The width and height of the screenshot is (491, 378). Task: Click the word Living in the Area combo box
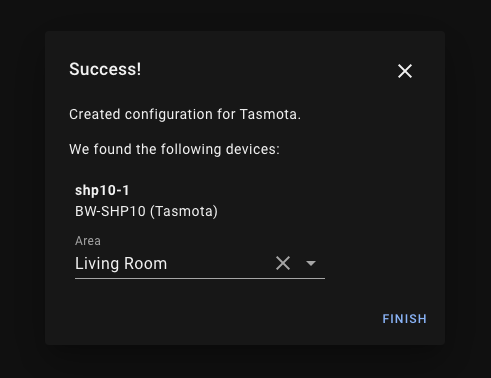click(97, 264)
